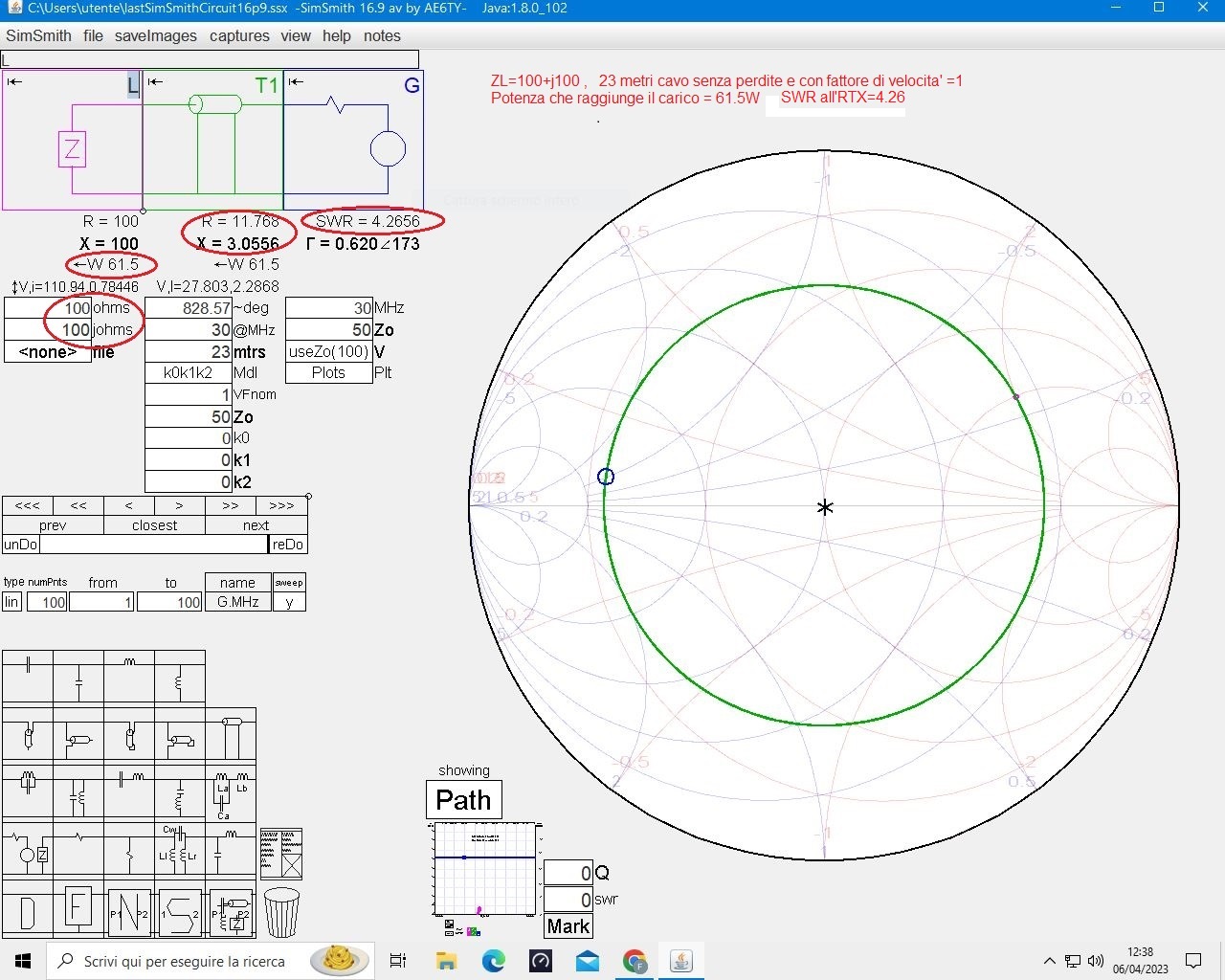Screen dimensions: 1225x980
Task: Click the 100 johms reactance field
Action: point(48,329)
